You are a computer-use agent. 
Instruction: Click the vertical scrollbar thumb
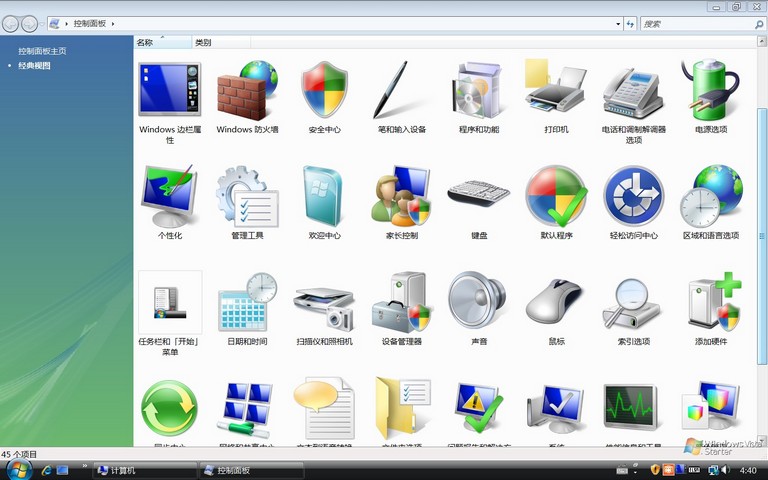click(762, 235)
